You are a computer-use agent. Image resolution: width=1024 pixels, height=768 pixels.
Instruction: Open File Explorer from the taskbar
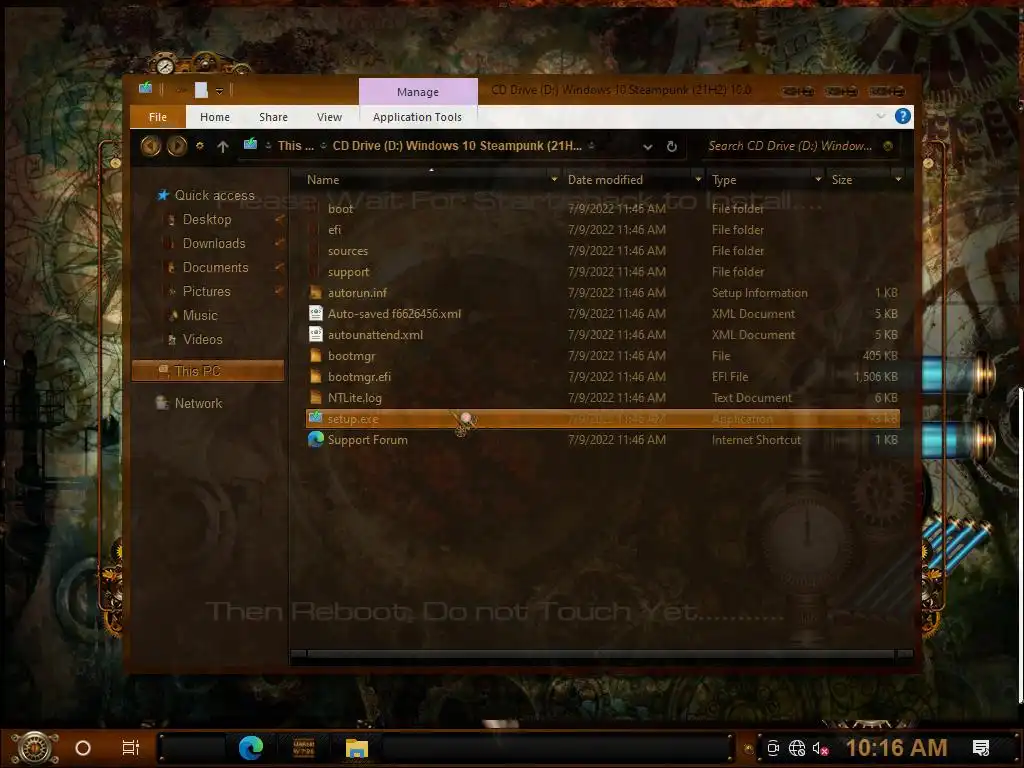[357, 748]
